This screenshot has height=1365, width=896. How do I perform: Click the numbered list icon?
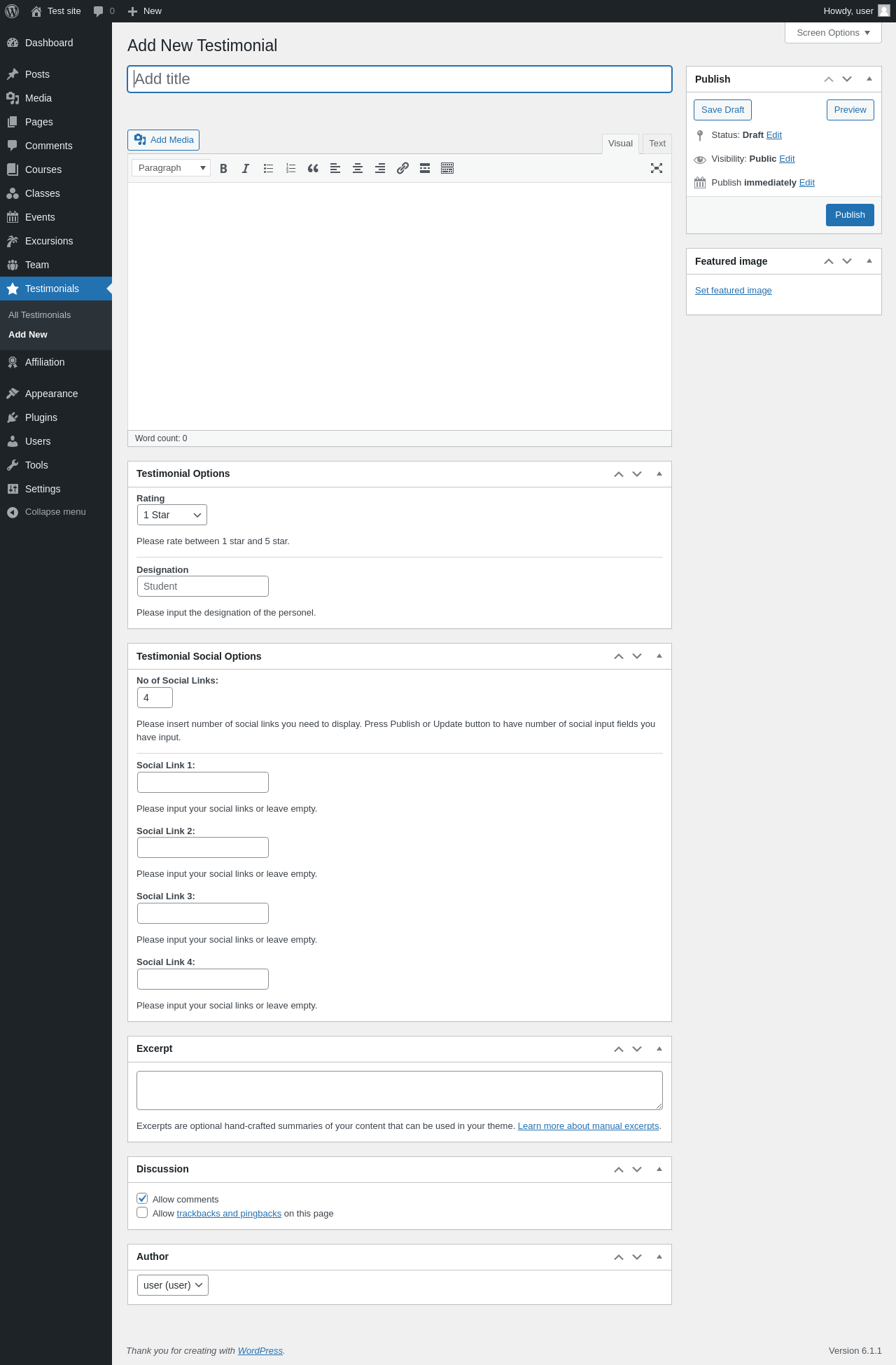[x=290, y=168]
